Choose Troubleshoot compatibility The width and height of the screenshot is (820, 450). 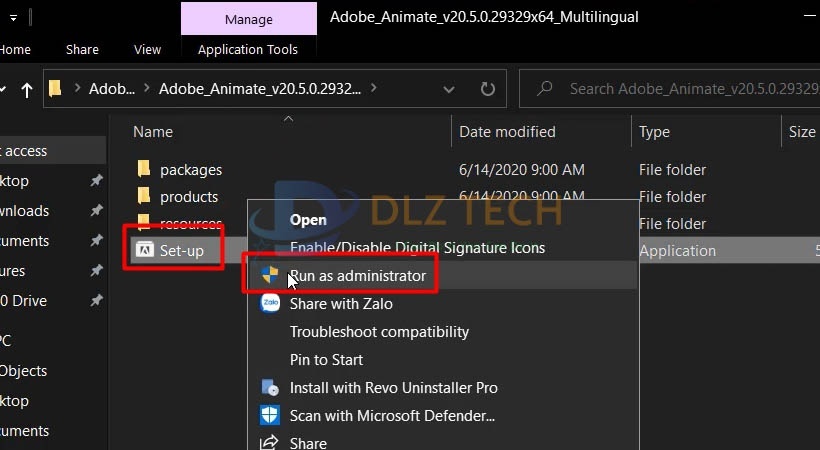pos(379,332)
